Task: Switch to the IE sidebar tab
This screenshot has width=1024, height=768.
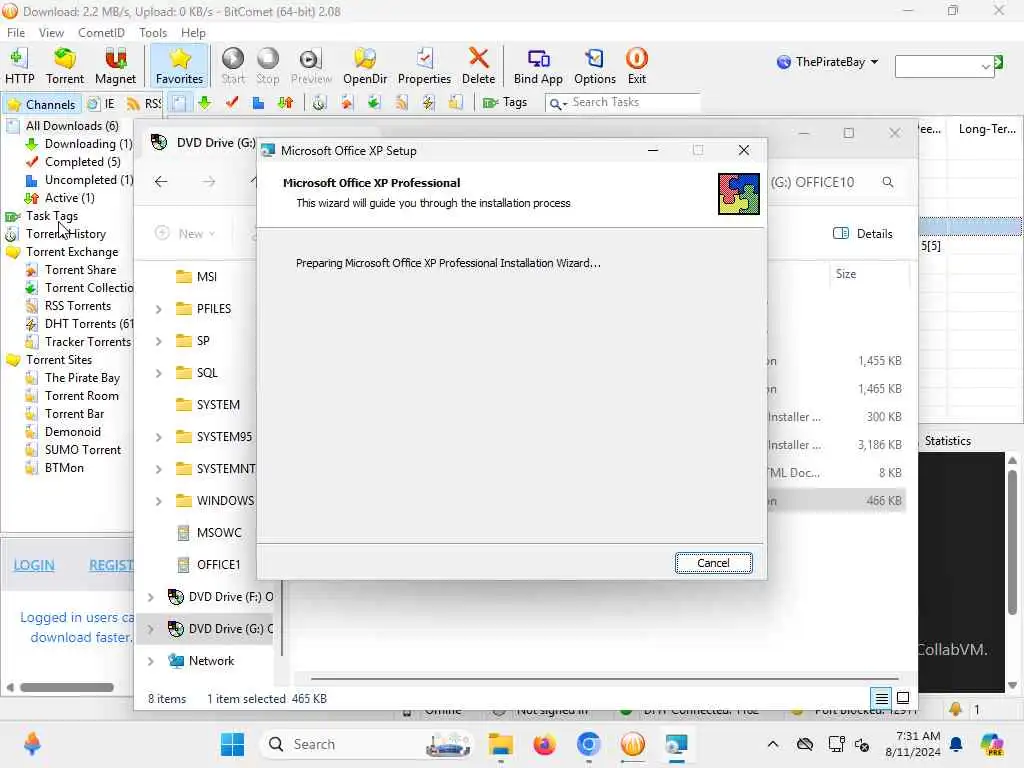Action: pyautogui.click(x=102, y=104)
